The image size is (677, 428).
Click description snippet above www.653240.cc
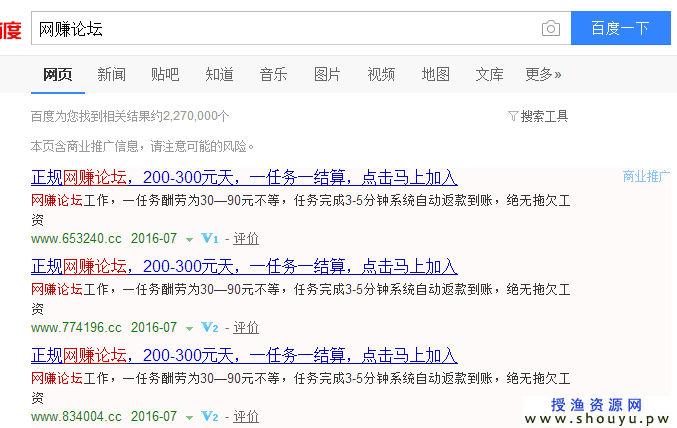[x=301, y=210]
